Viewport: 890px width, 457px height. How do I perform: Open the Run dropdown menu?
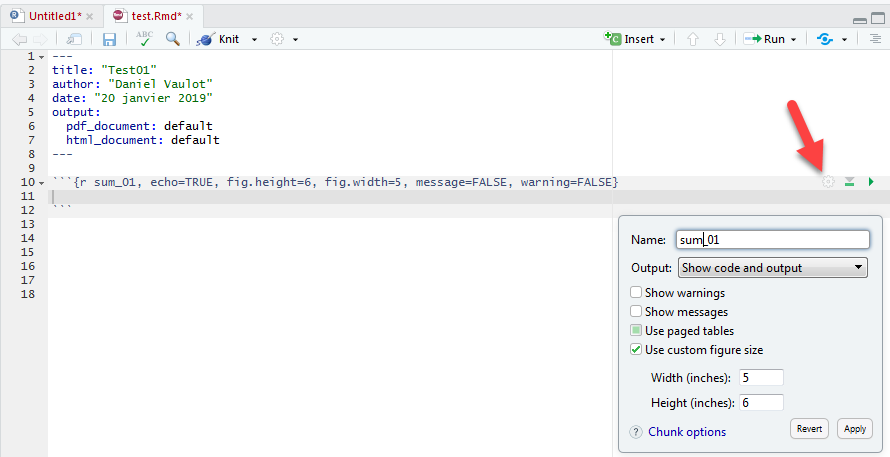[x=793, y=39]
